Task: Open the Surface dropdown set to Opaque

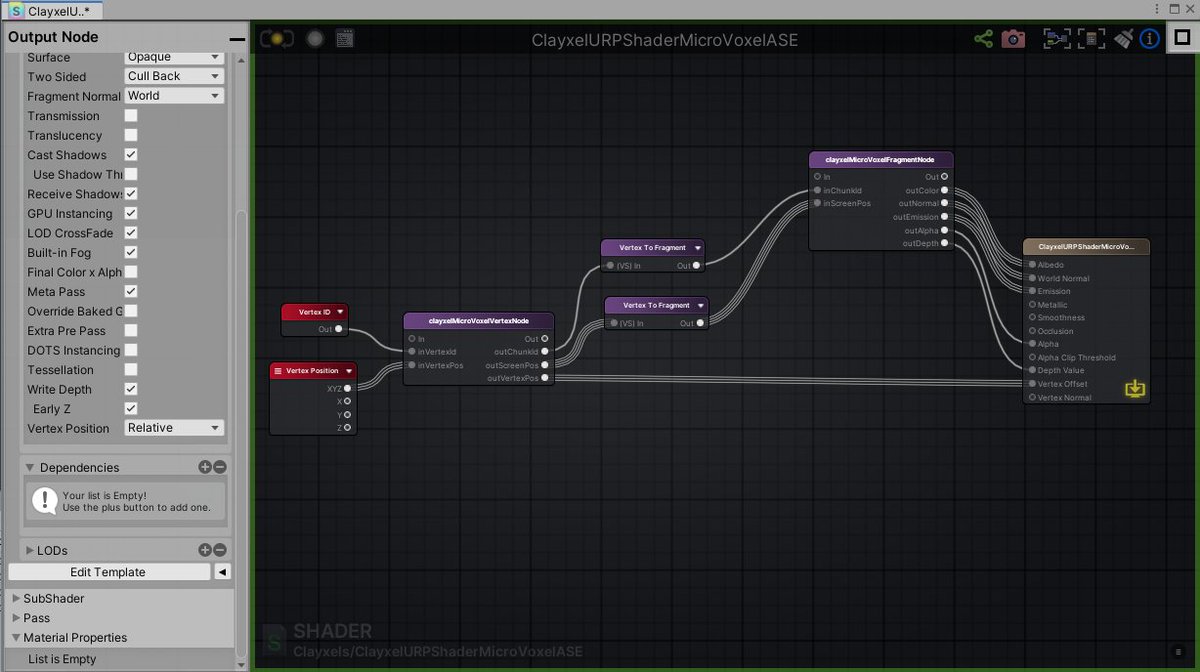Action: pos(173,56)
